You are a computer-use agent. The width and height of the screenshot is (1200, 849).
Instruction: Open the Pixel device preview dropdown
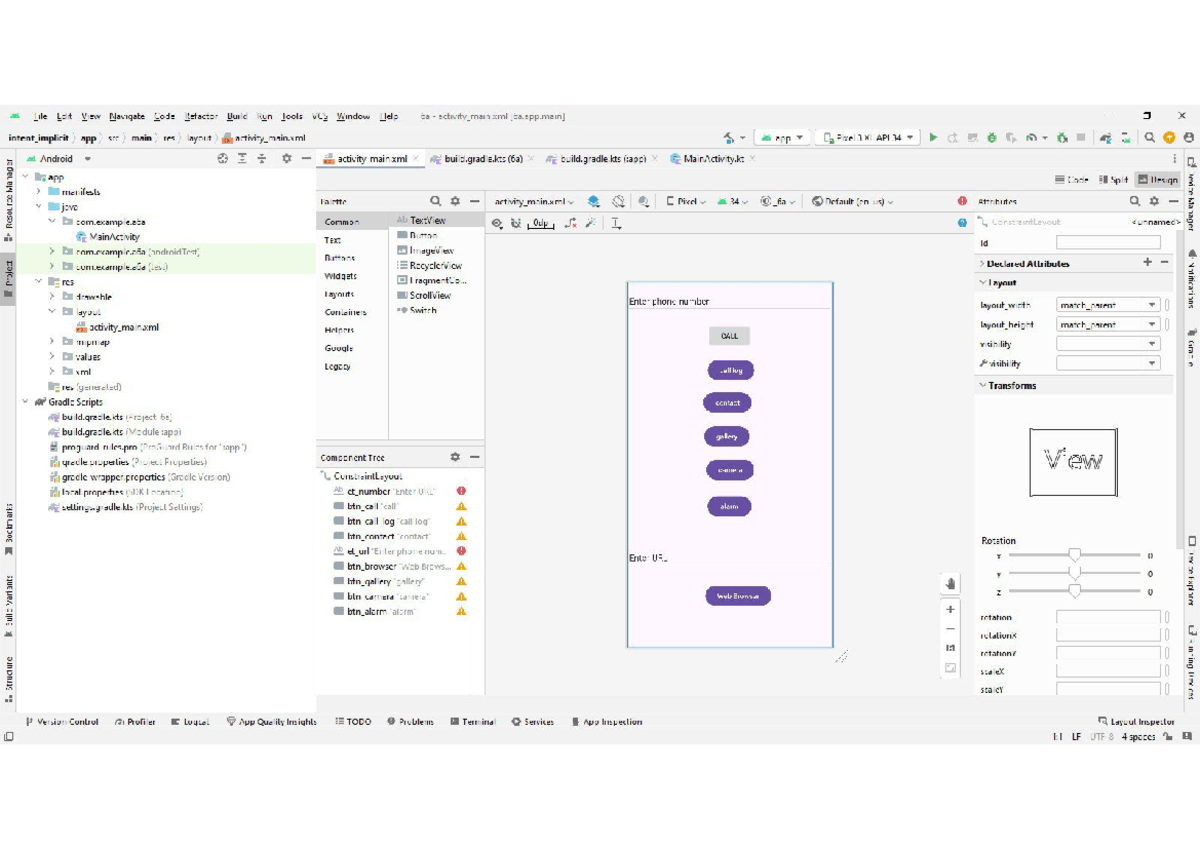click(686, 201)
